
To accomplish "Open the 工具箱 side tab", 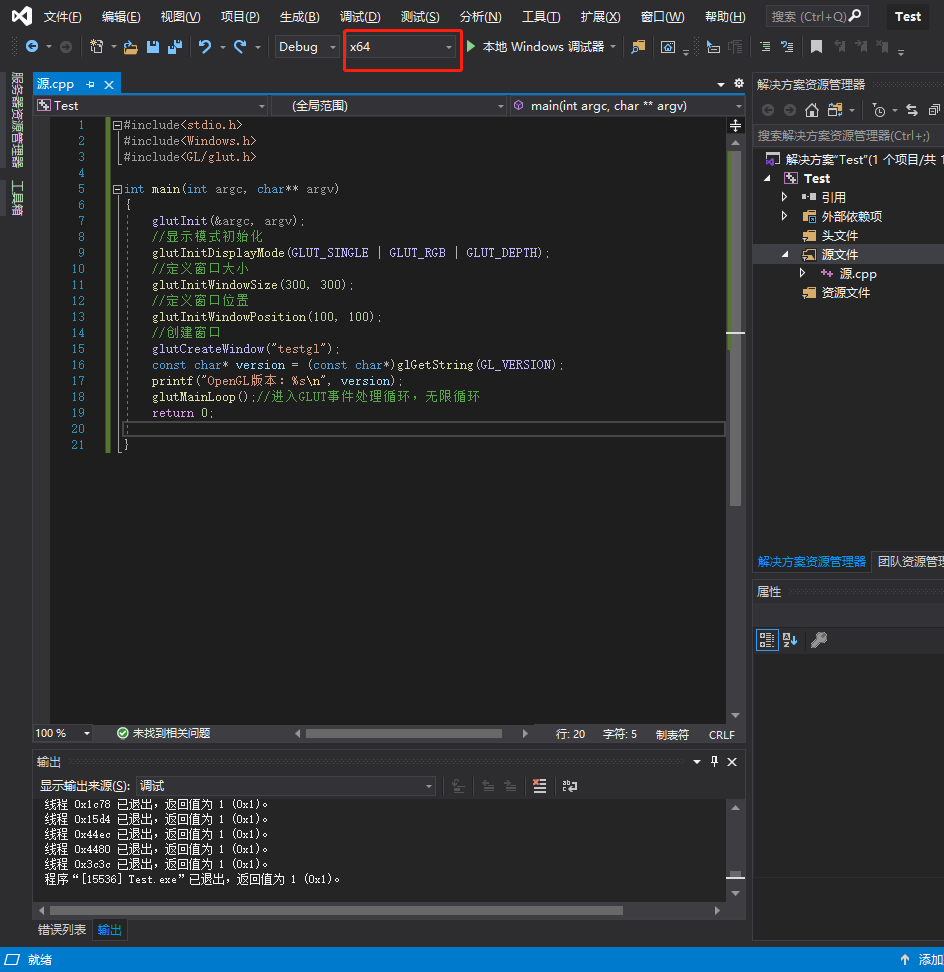I will [x=17, y=198].
